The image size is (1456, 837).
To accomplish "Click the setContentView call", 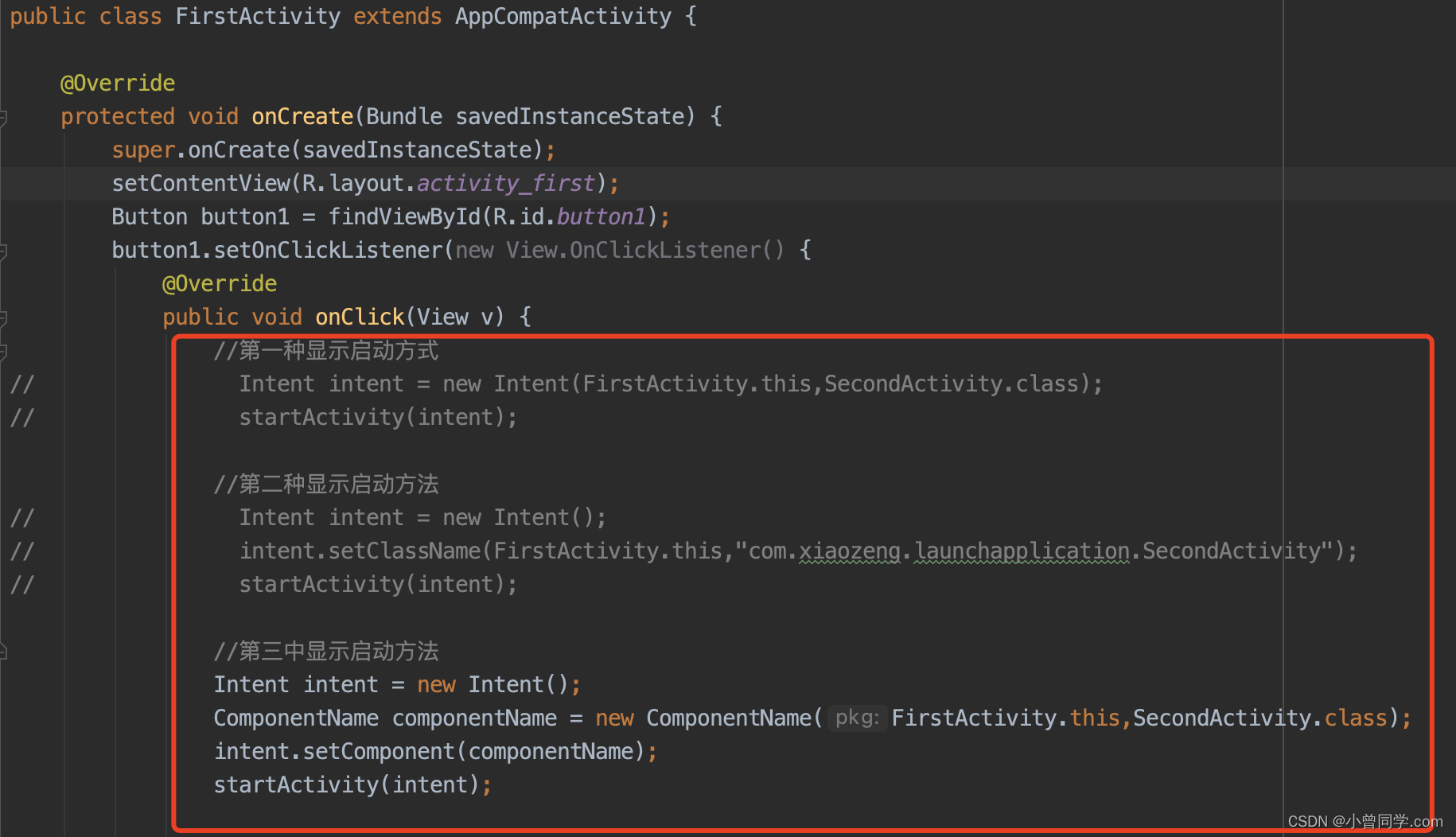I will click(x=200, y=183).
